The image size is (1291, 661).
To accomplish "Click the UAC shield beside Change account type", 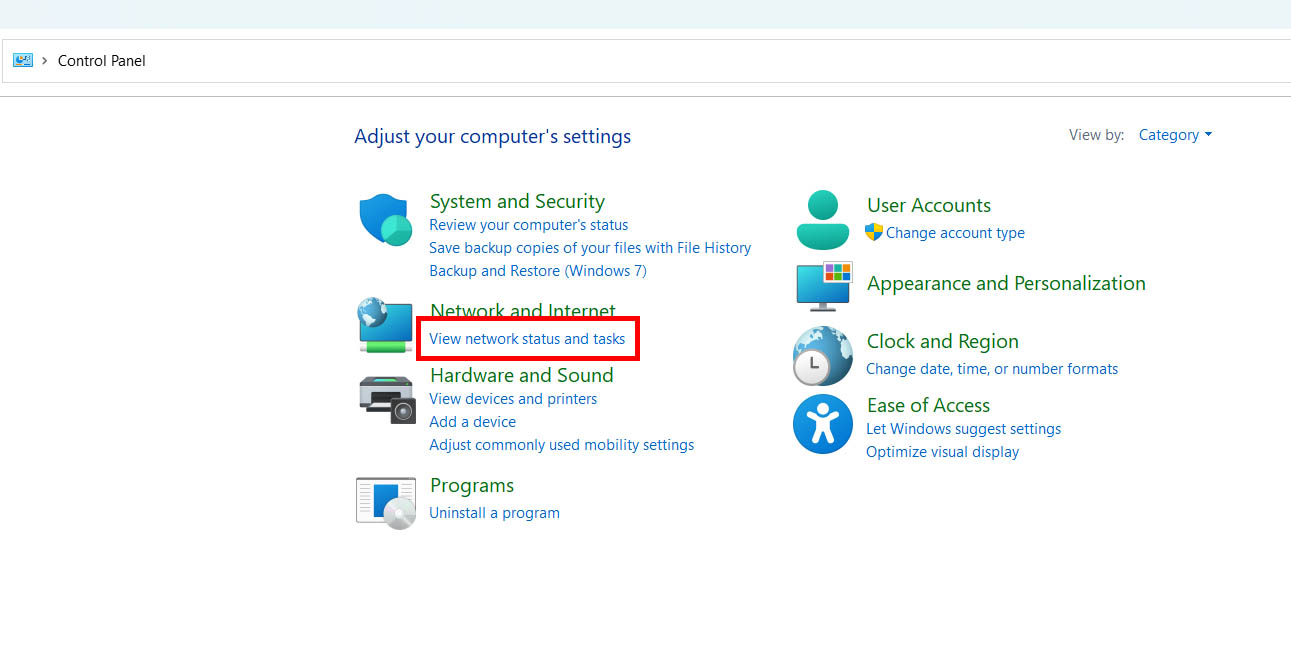I will (x=874, y=233).
